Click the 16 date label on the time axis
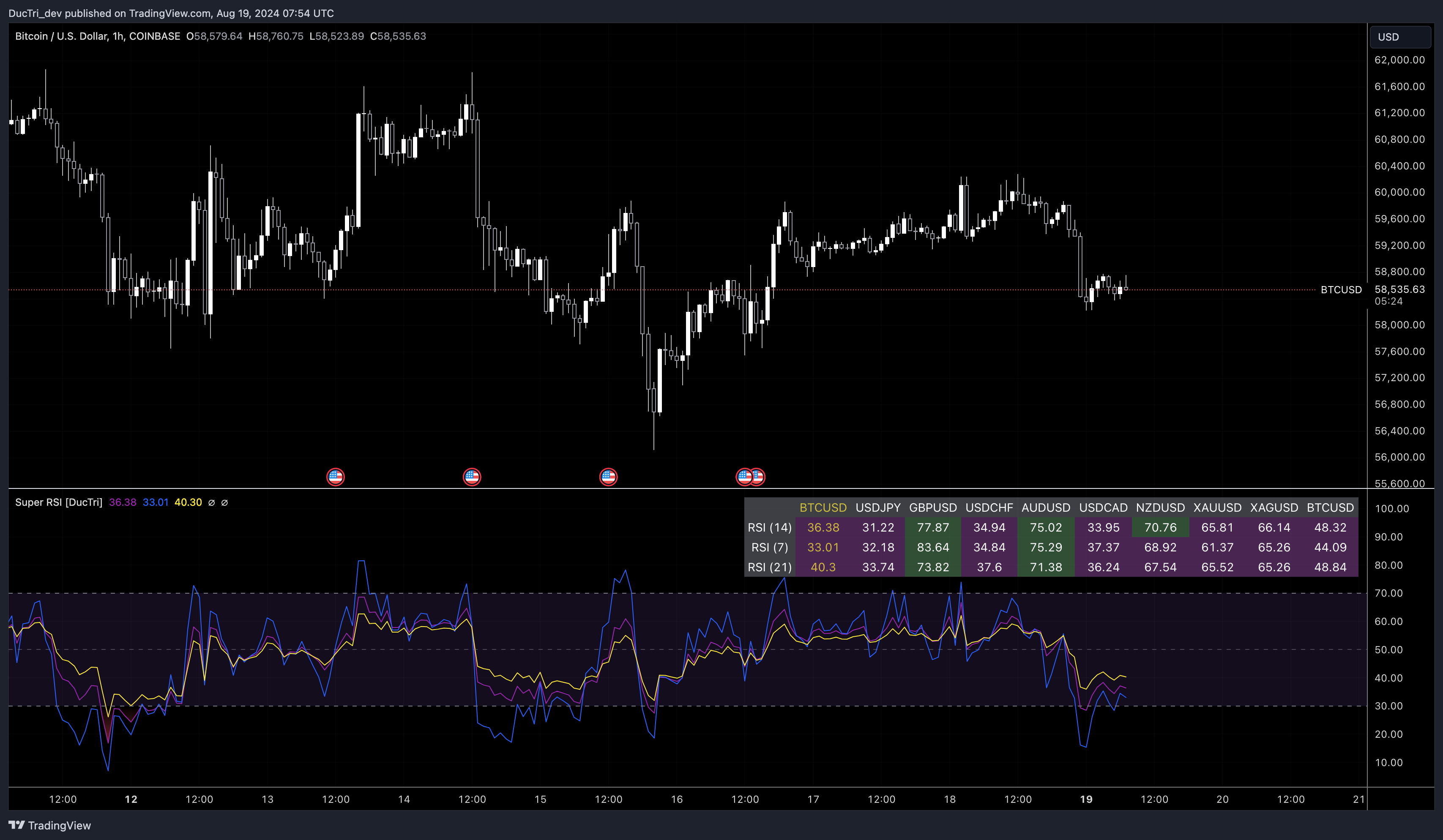This screenshot has width=1443, height=840. click(x=677, y=799)
